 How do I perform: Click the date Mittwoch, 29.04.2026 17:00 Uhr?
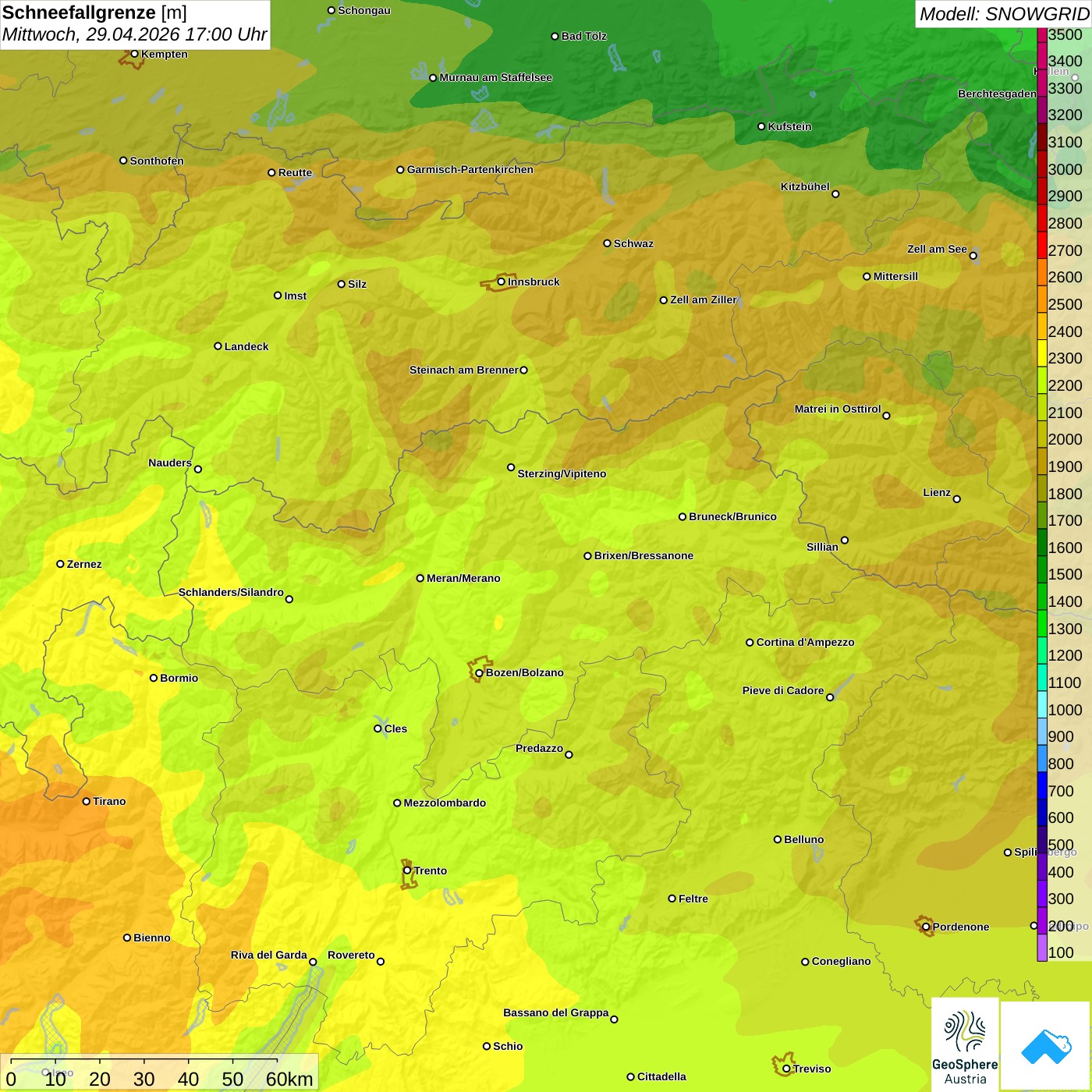134,34
